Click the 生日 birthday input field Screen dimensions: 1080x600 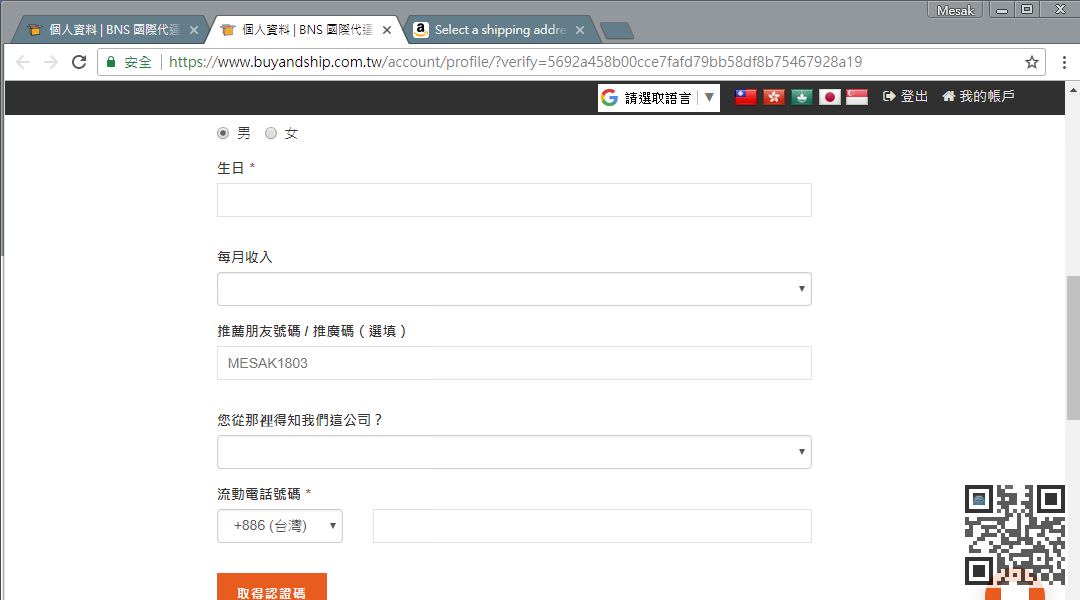tap(514, 200)
